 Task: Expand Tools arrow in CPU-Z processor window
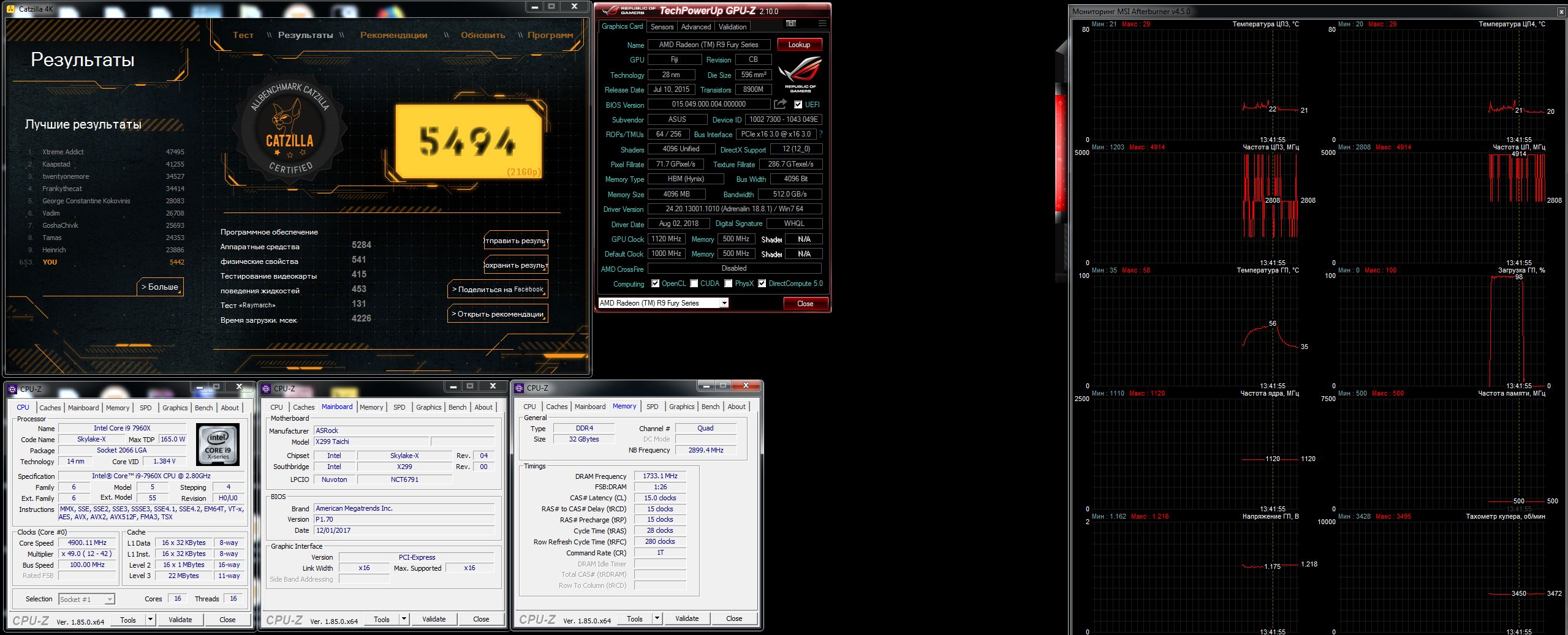[x=150, y=620]
